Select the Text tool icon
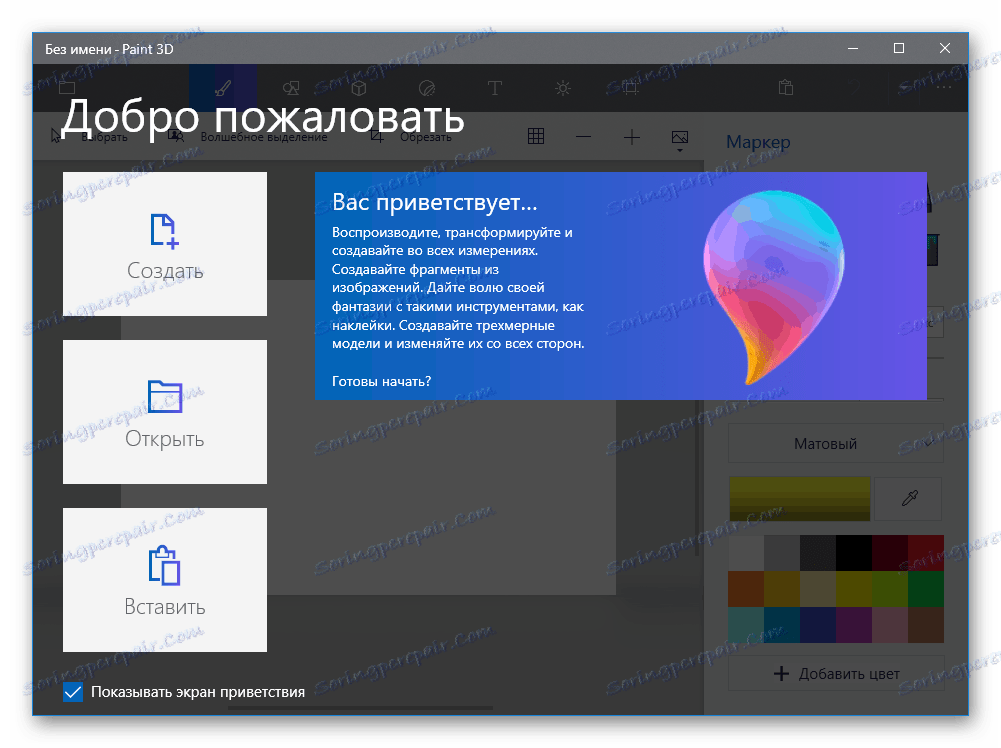This screenshot has height=748, width=1001. click(495, 87)
